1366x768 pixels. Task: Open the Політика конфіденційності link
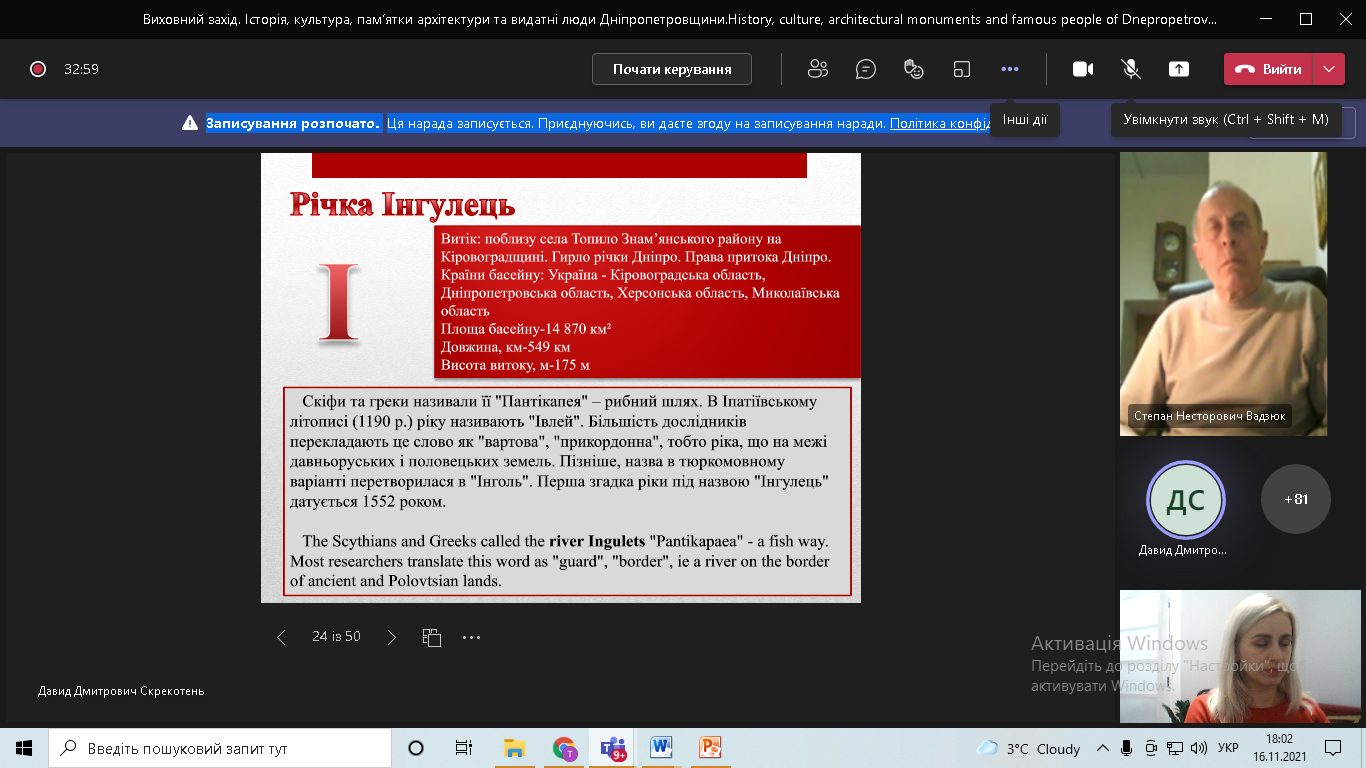pos(940,123)
